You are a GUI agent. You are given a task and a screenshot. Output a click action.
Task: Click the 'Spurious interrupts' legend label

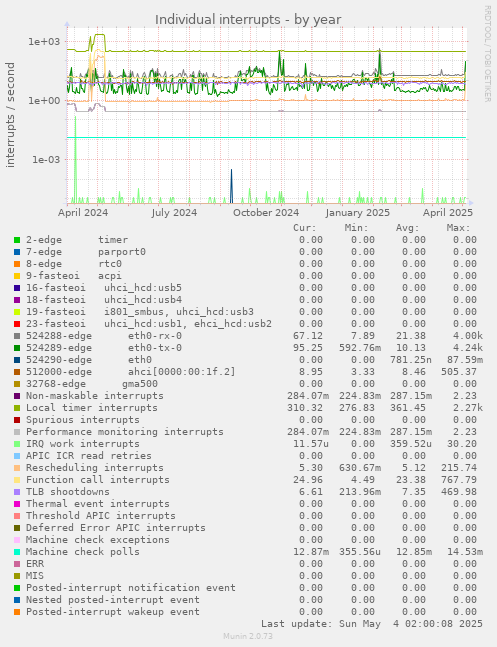pos(83,419)
